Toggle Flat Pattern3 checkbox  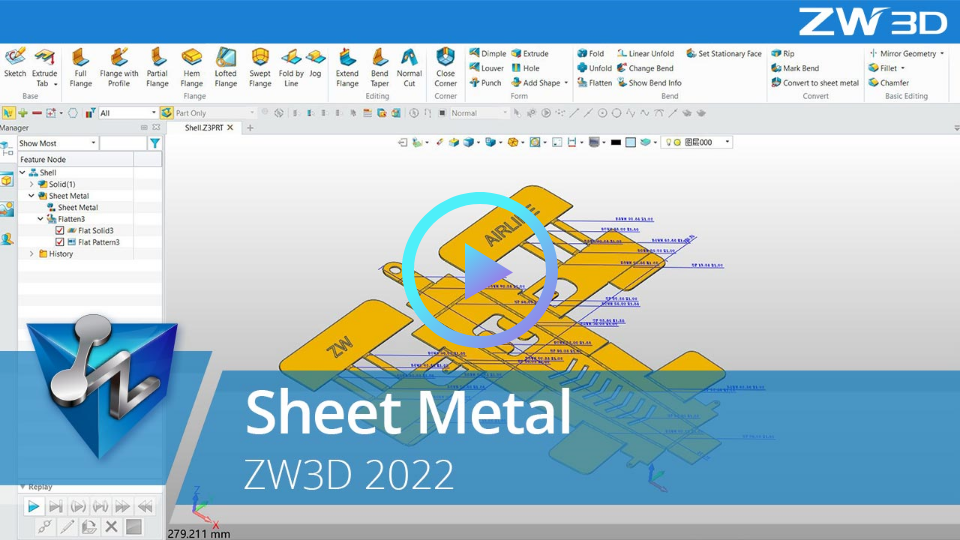[59, 242]
